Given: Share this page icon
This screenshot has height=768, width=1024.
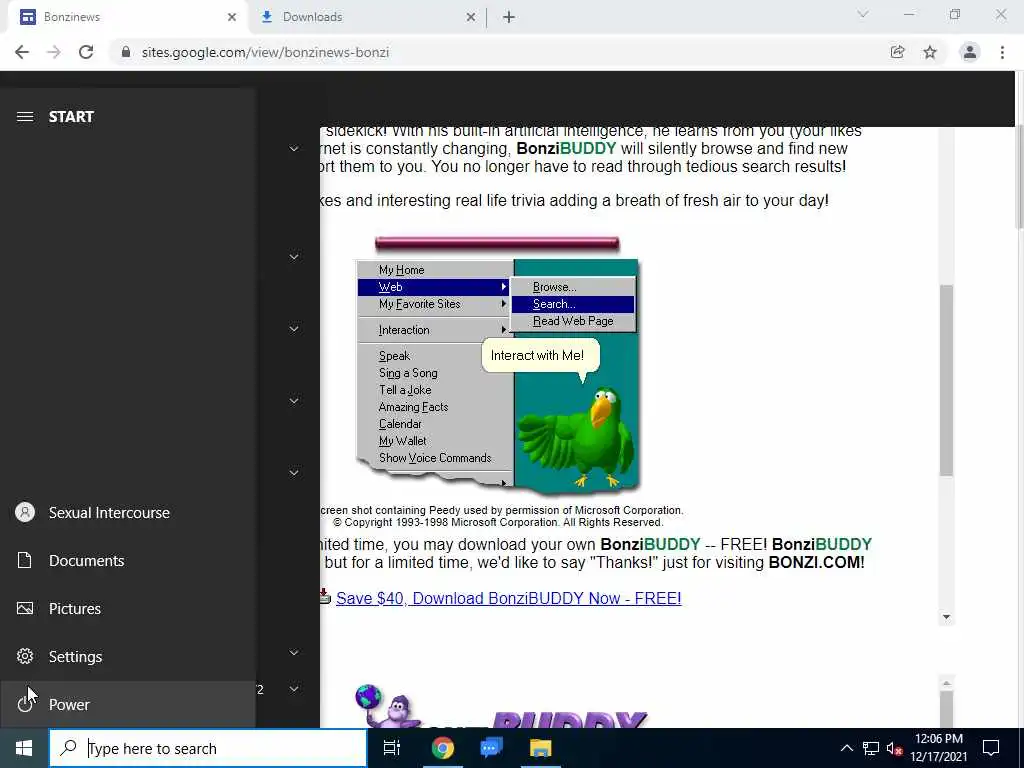Looking at the screenshot, I should [x=897, y=52].
